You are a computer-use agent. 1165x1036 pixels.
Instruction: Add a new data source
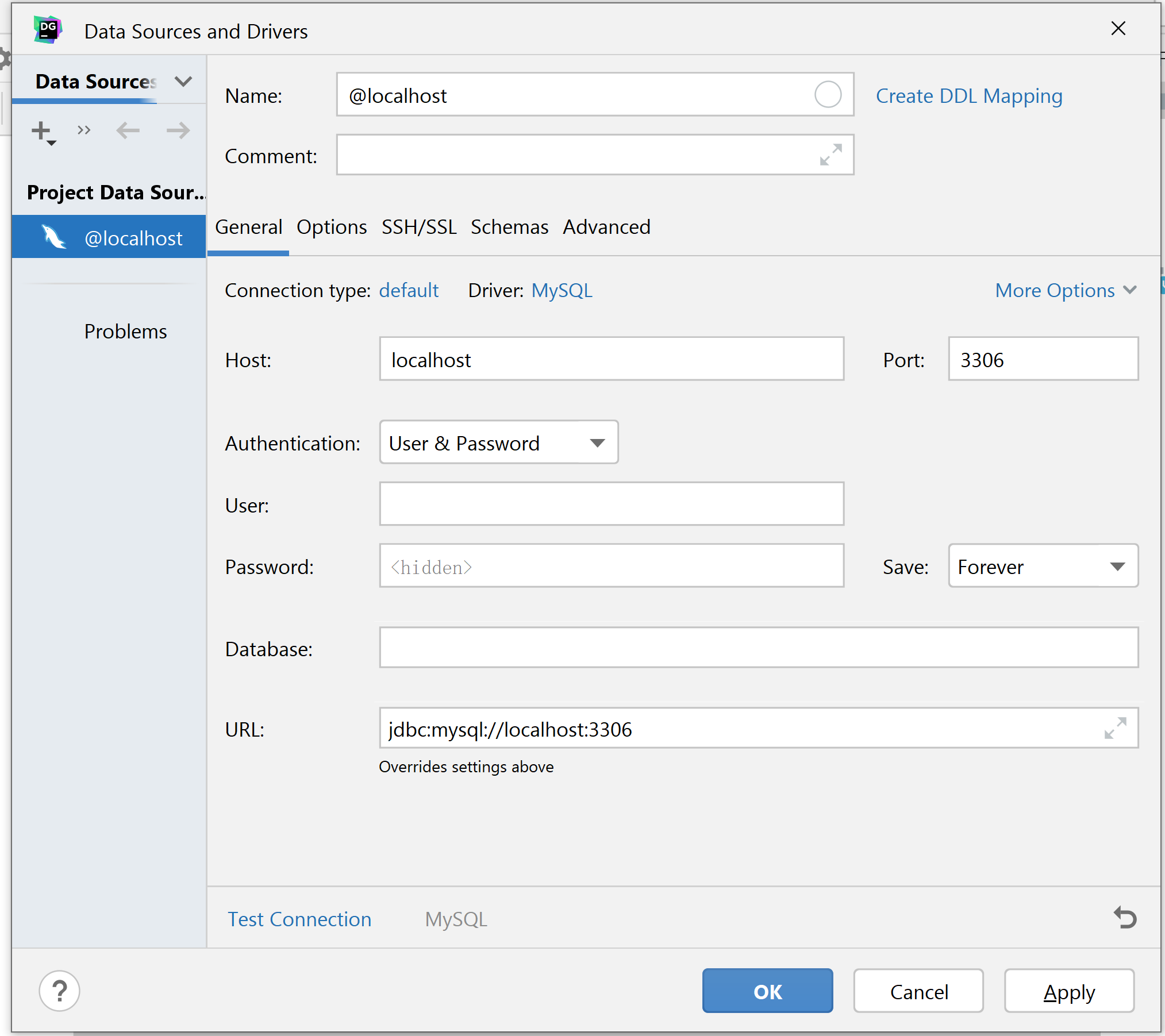pyautogui.click(x=41, y=131)
